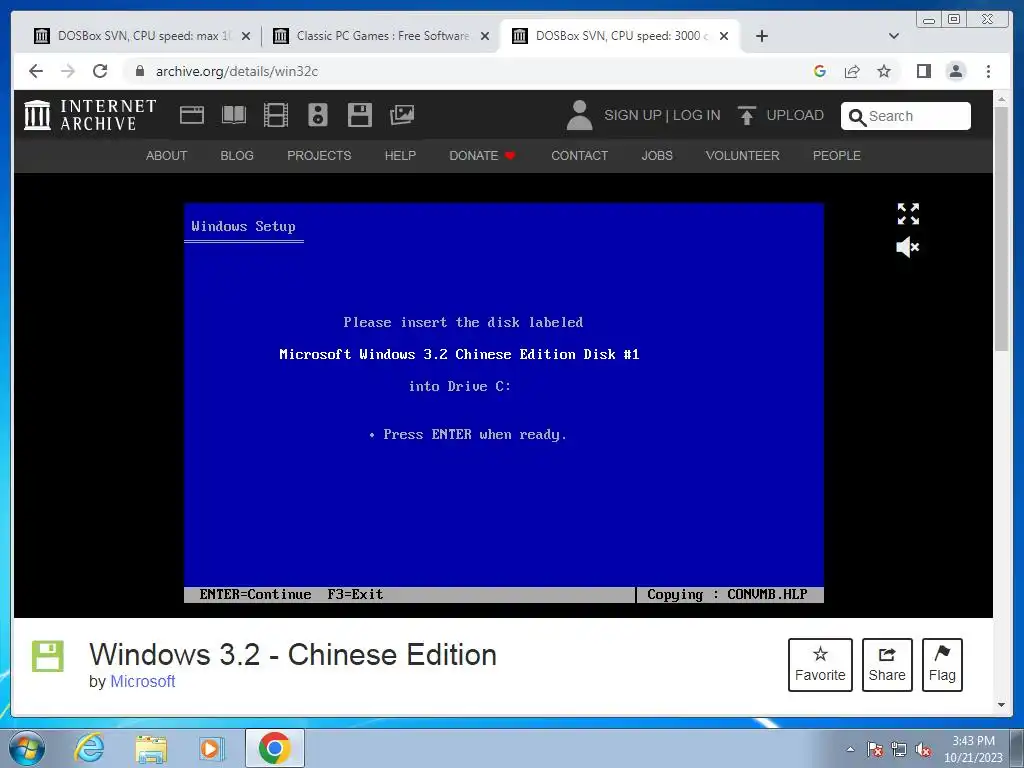The image size is (1024, 768).
Task: Click volume muted tray icon
Action: [923, 749]
